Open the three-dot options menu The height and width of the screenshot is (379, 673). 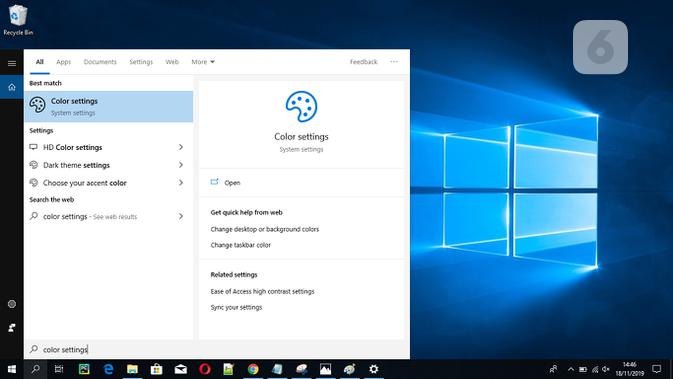click(x=394, y=62)
